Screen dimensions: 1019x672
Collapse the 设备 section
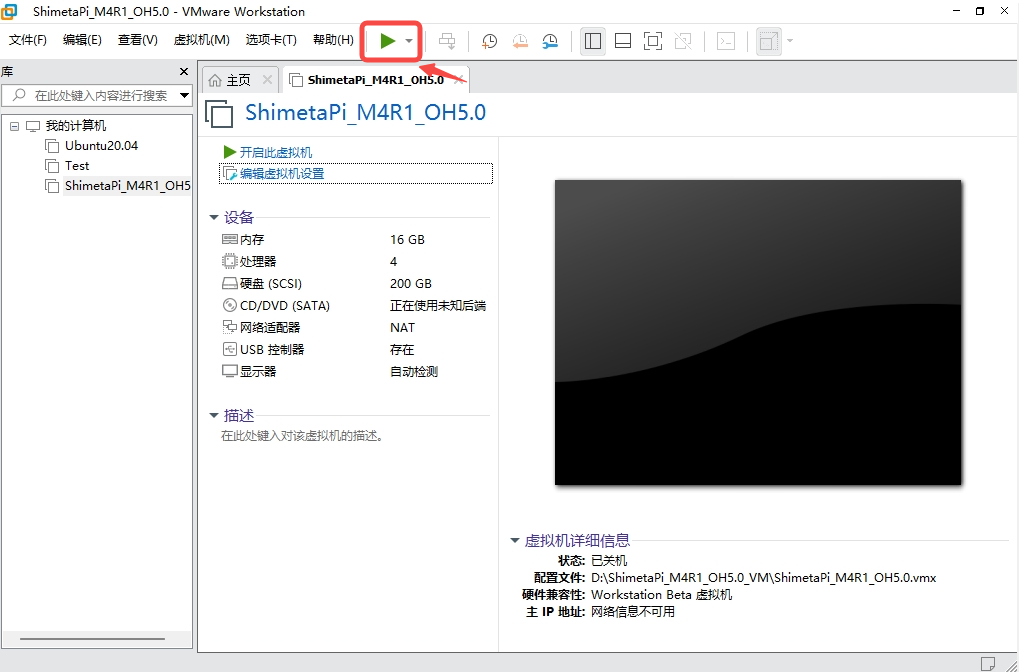pyautogui.click(x=214, y=218)
